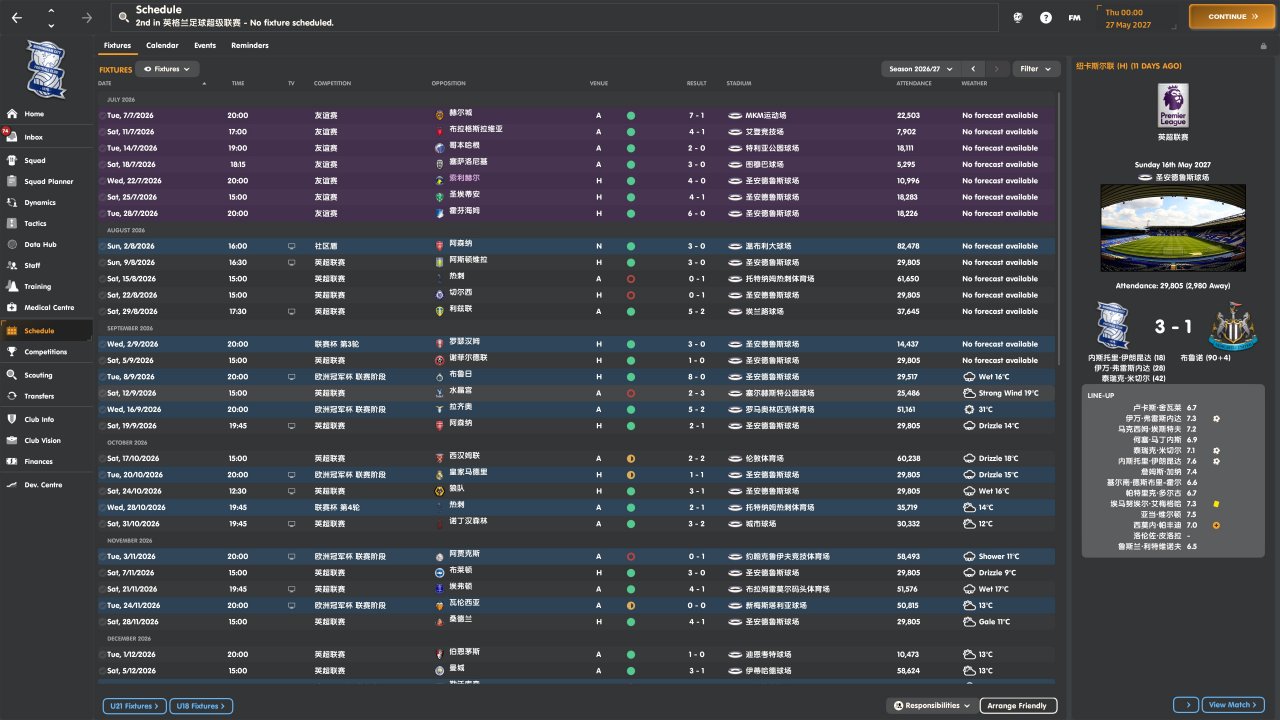Screen dimensions: 1280x720
Task: Switch to the Reminders tab
Action: (249, 45)
